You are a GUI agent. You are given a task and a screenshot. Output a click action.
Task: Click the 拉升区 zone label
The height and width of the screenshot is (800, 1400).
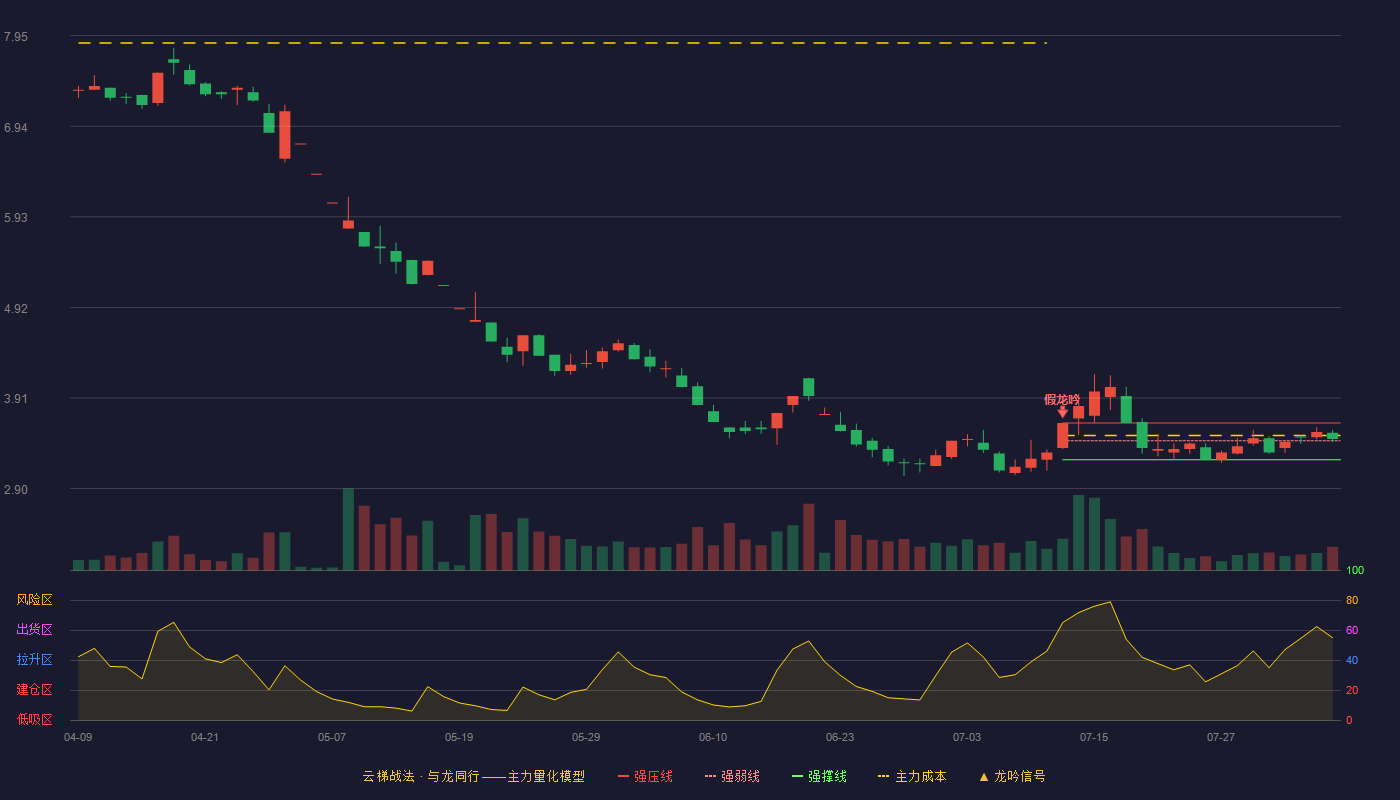[34, 660]
